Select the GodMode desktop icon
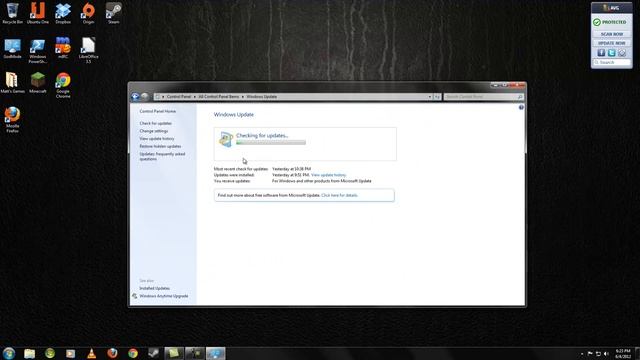The height and width of the screenshot is (360, 640). (x=13, y=48)
